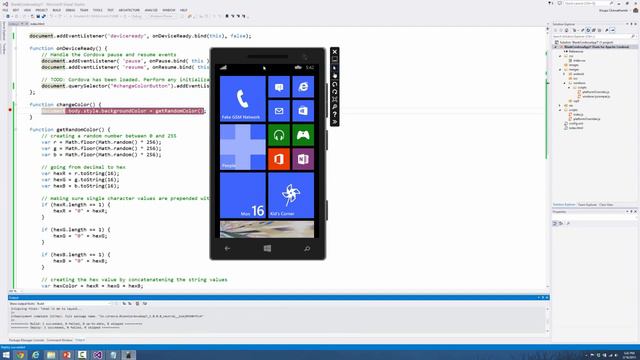Screen dimensions: 640x360
Task: Switch to Visual Studio on the taskbar
Action: click(x=98, y=355)
